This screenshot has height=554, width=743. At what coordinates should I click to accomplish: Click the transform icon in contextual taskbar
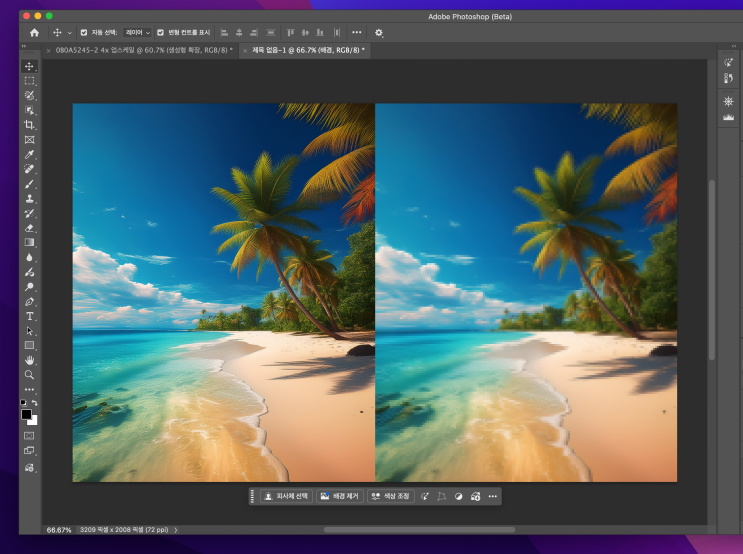click(x=442, y=496)
